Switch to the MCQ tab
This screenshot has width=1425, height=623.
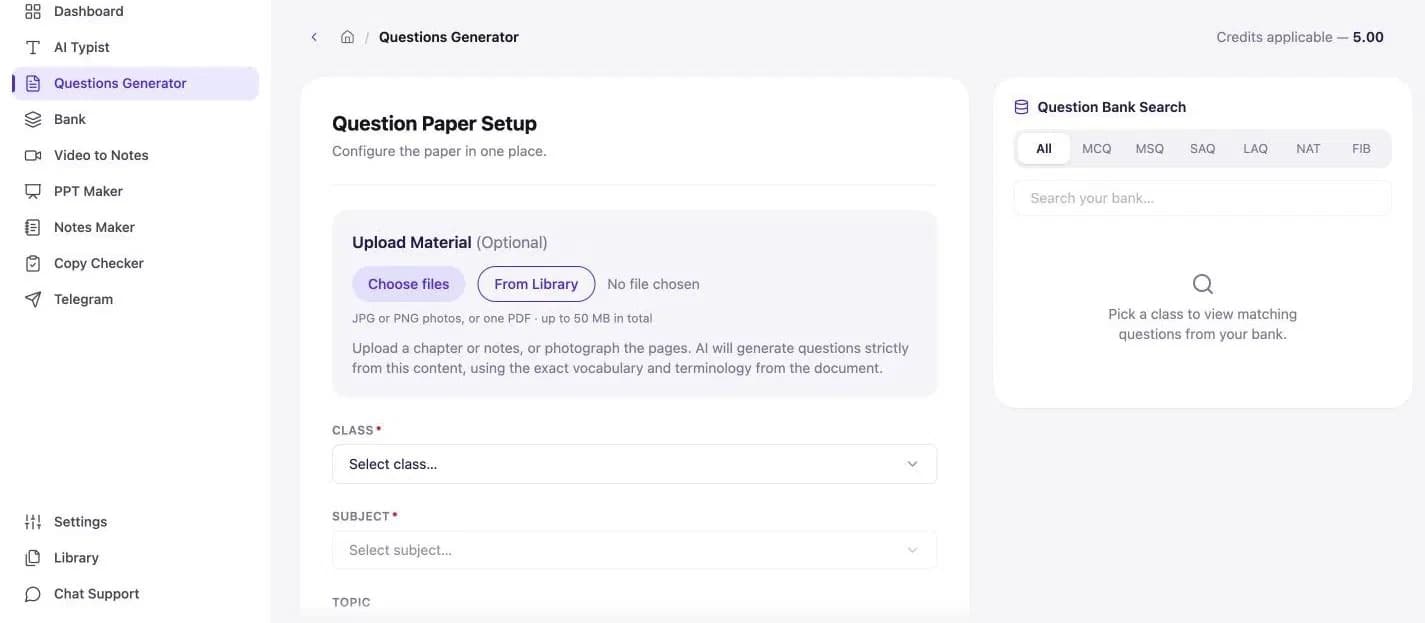point(1097,148)
